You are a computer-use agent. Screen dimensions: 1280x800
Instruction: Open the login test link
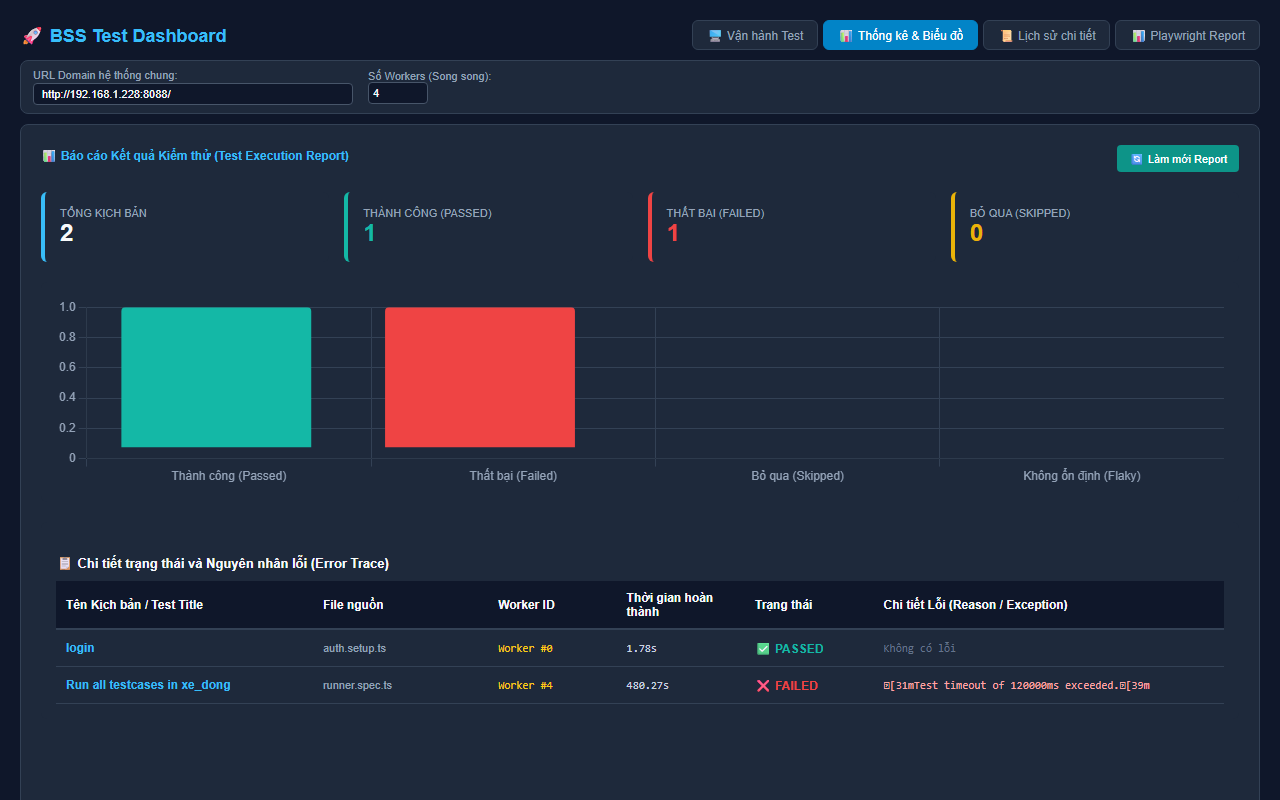pyautogui.click(x=80, y=648)
